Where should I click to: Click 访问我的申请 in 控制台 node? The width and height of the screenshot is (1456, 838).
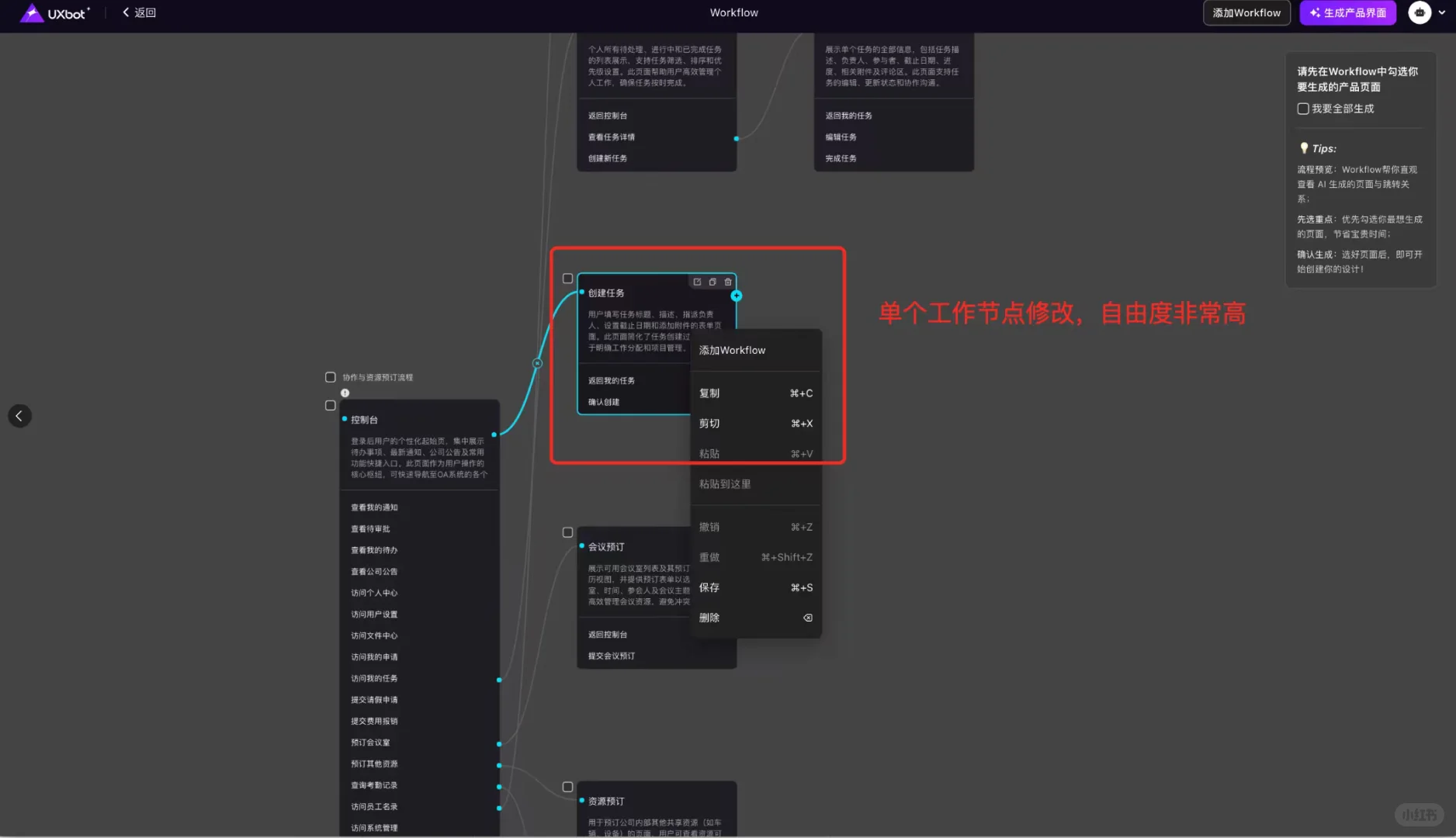[374, 657]
